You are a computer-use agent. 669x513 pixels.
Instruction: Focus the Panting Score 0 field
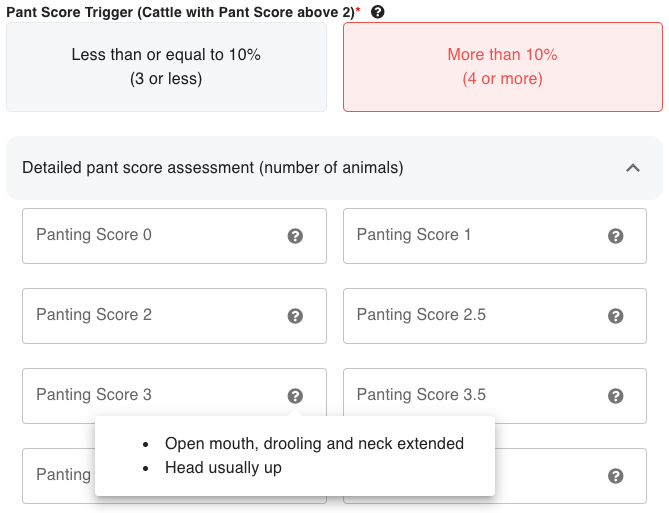[x=150, y=236]
